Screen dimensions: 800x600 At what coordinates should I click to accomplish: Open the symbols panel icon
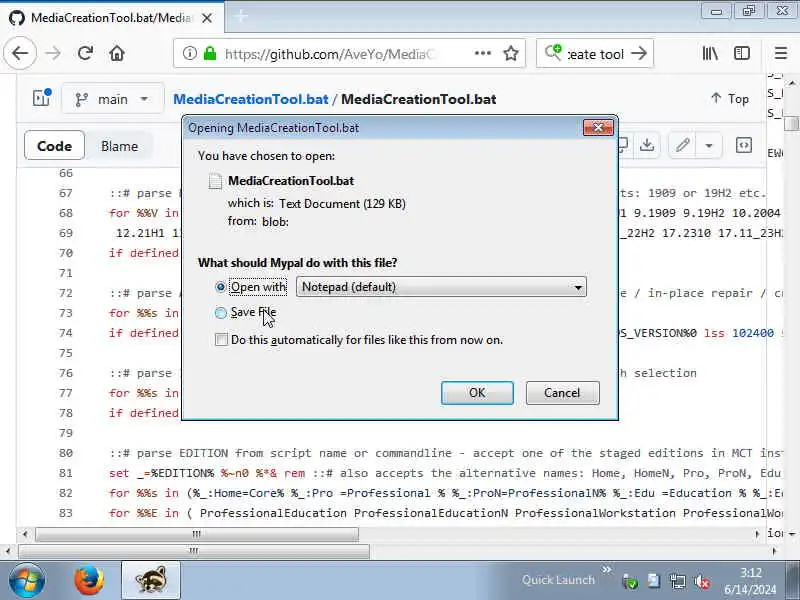(x=744, y=145)
